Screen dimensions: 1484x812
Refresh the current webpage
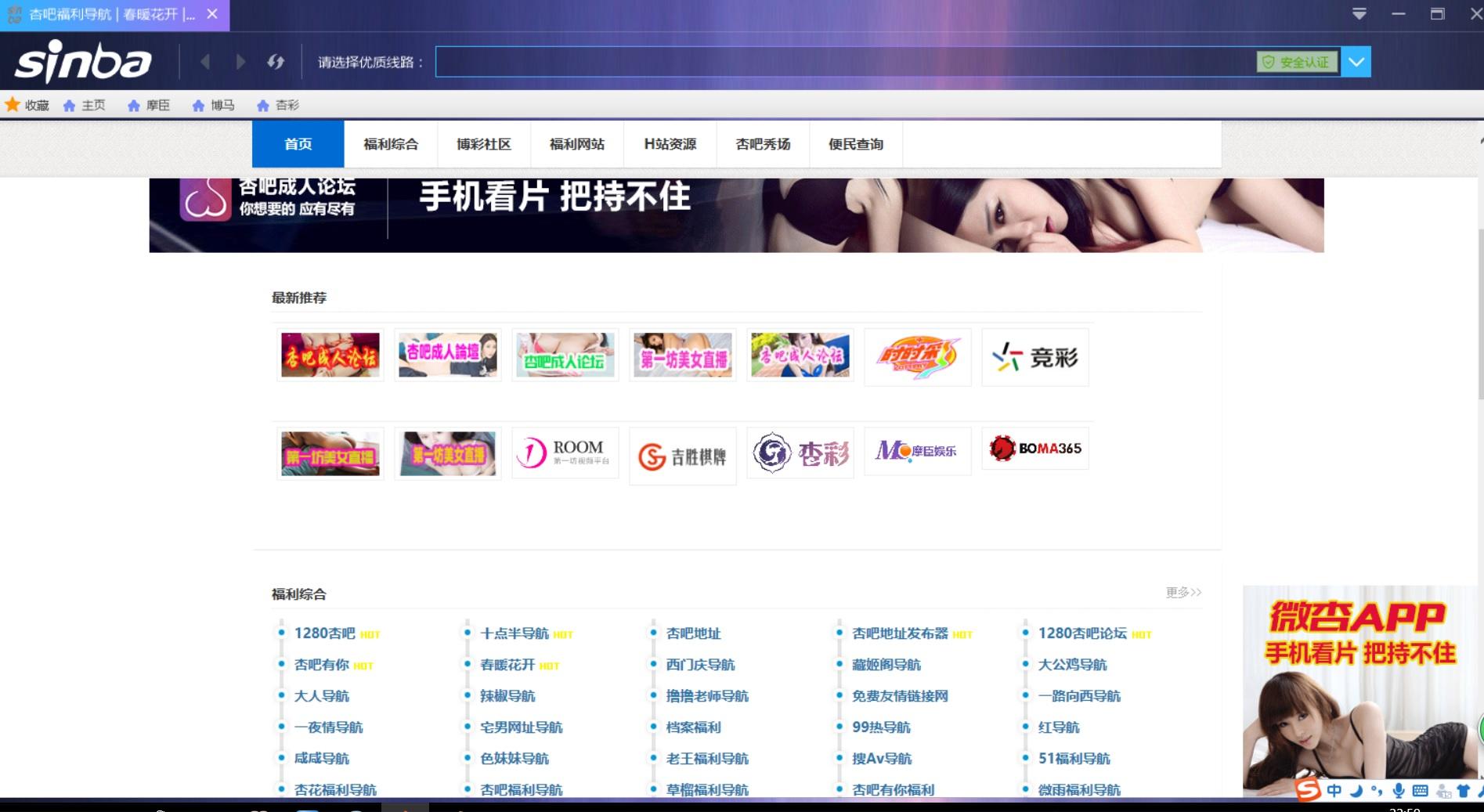click(x=276, y=61)
